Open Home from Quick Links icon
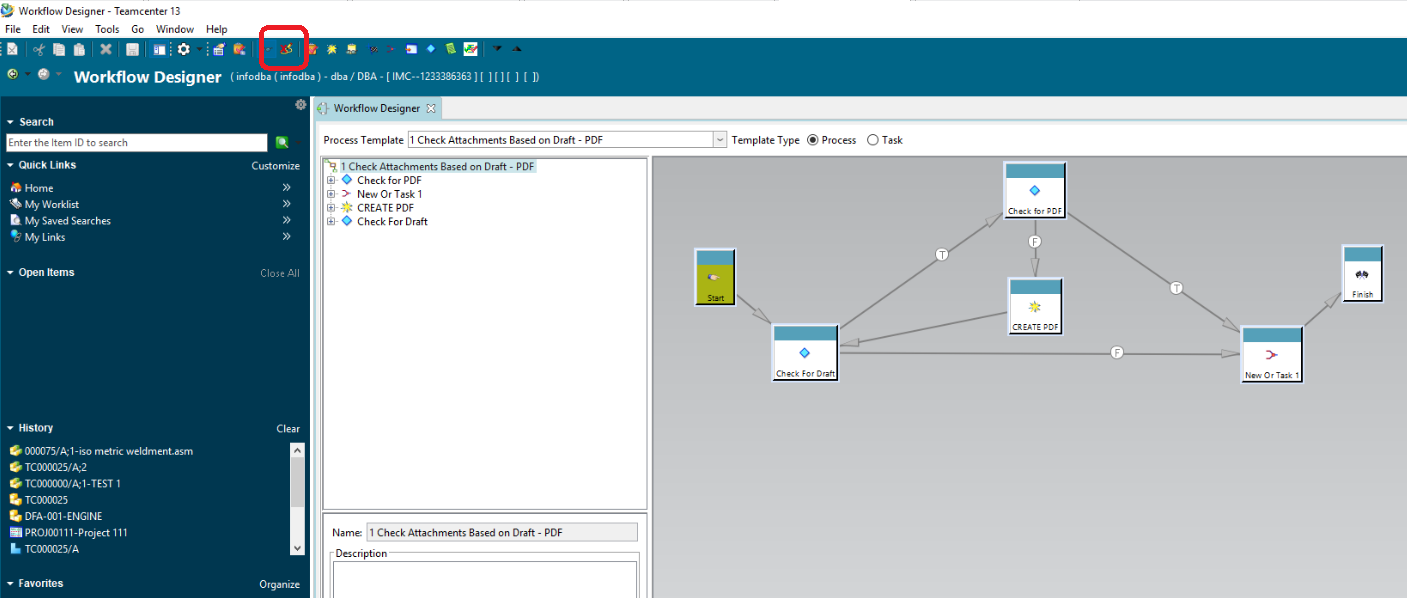This screenshot has width=1407, height=598. [x=16, y=187]
